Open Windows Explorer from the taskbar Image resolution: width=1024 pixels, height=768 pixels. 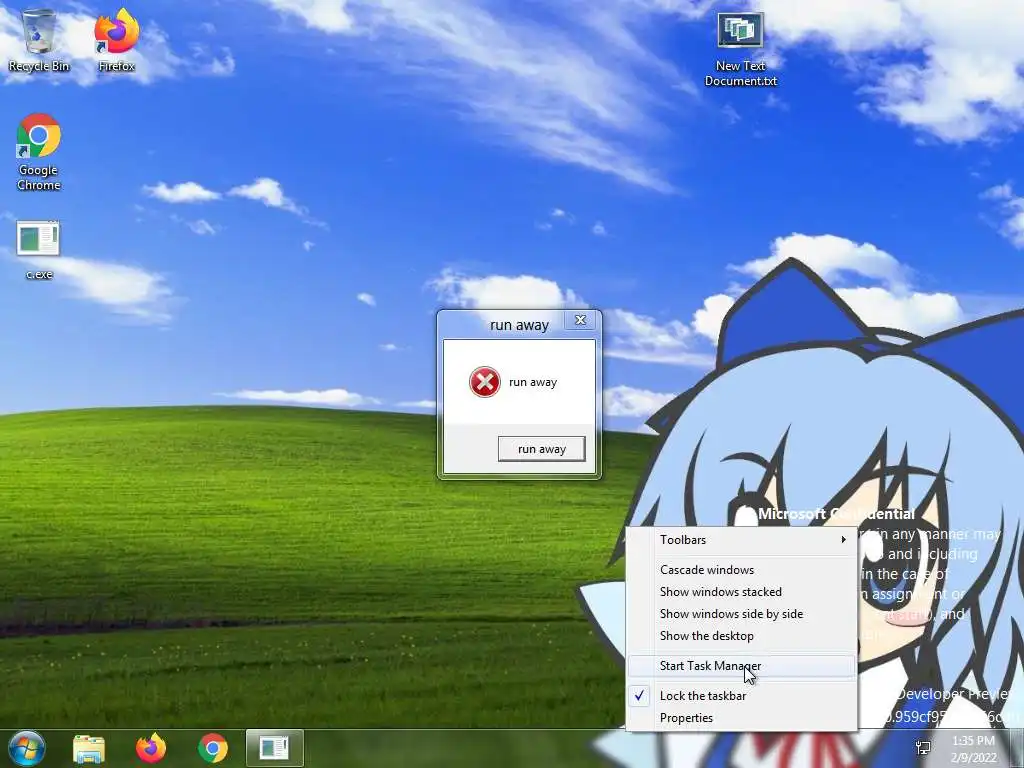point(89,749)
